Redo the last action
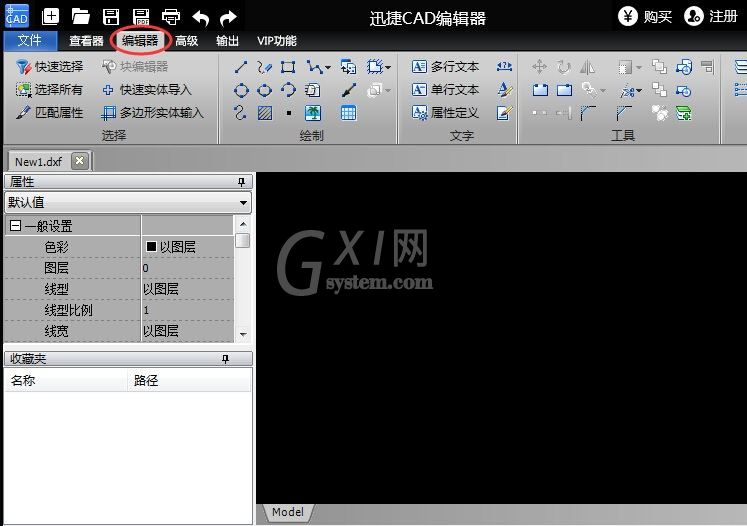 [229, 18]
